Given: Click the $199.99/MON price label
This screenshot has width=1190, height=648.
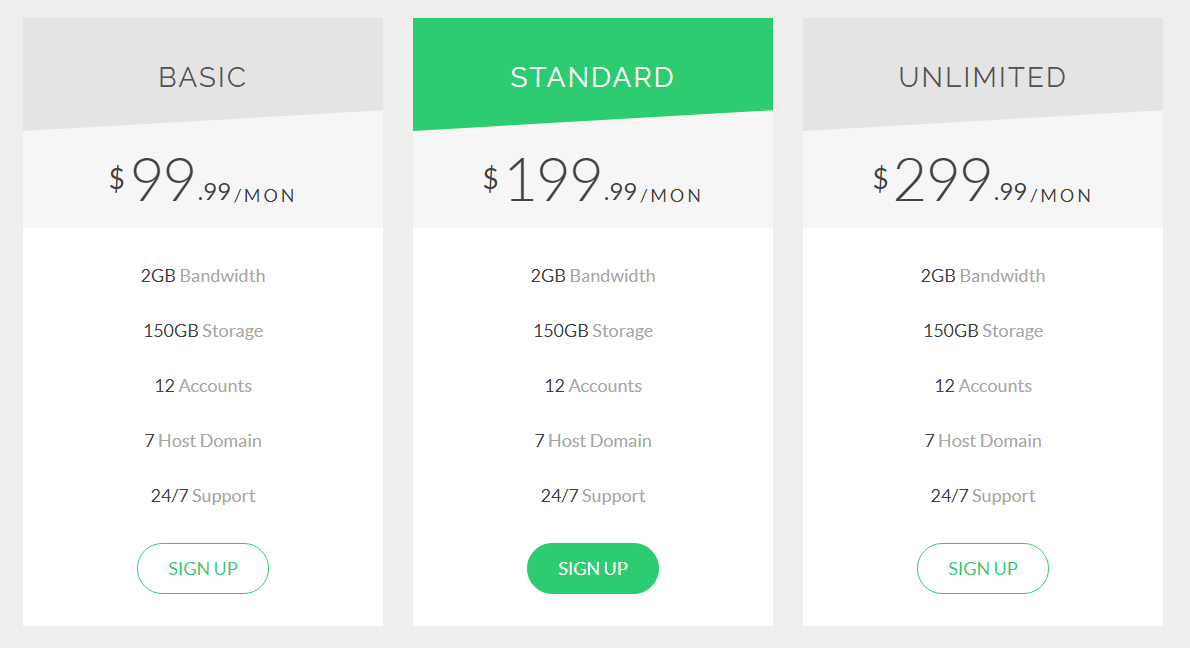Looking at the screenshot, I should 592,180.
